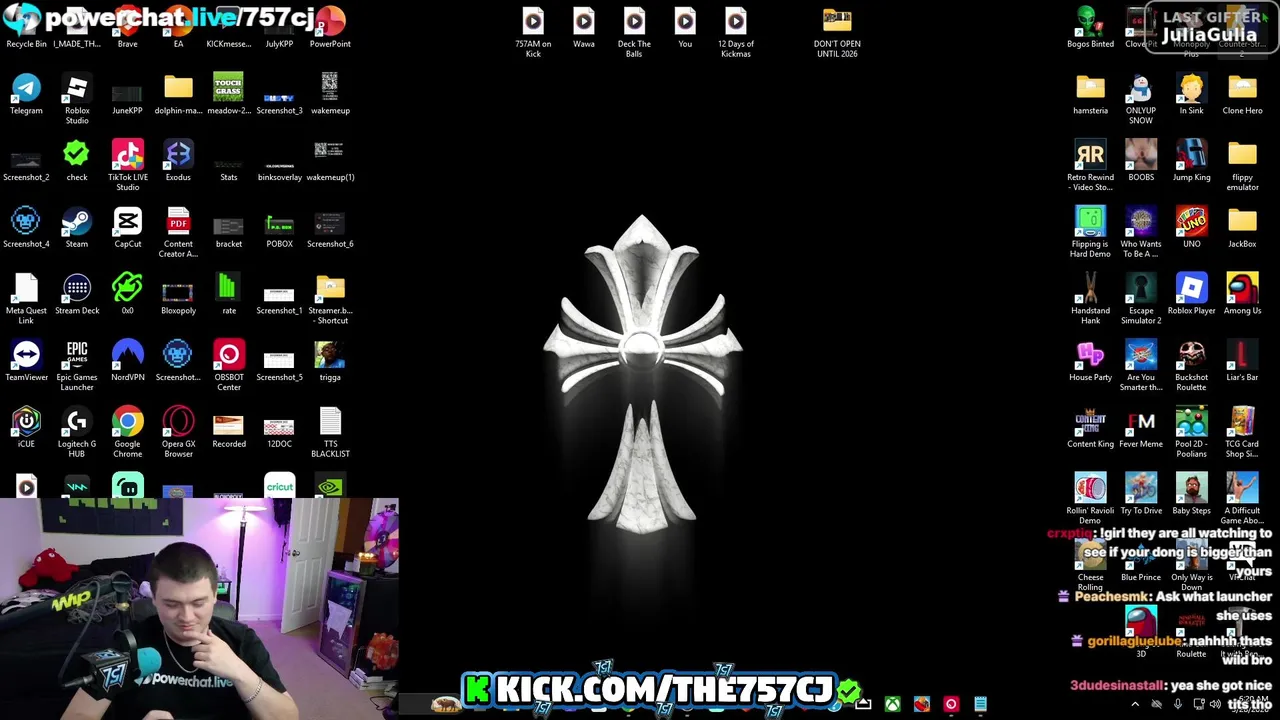This screenshot has width=1280, height=720.
Task: Open the Meta Quest Link shortcut
Action: (x=26, y=298)
